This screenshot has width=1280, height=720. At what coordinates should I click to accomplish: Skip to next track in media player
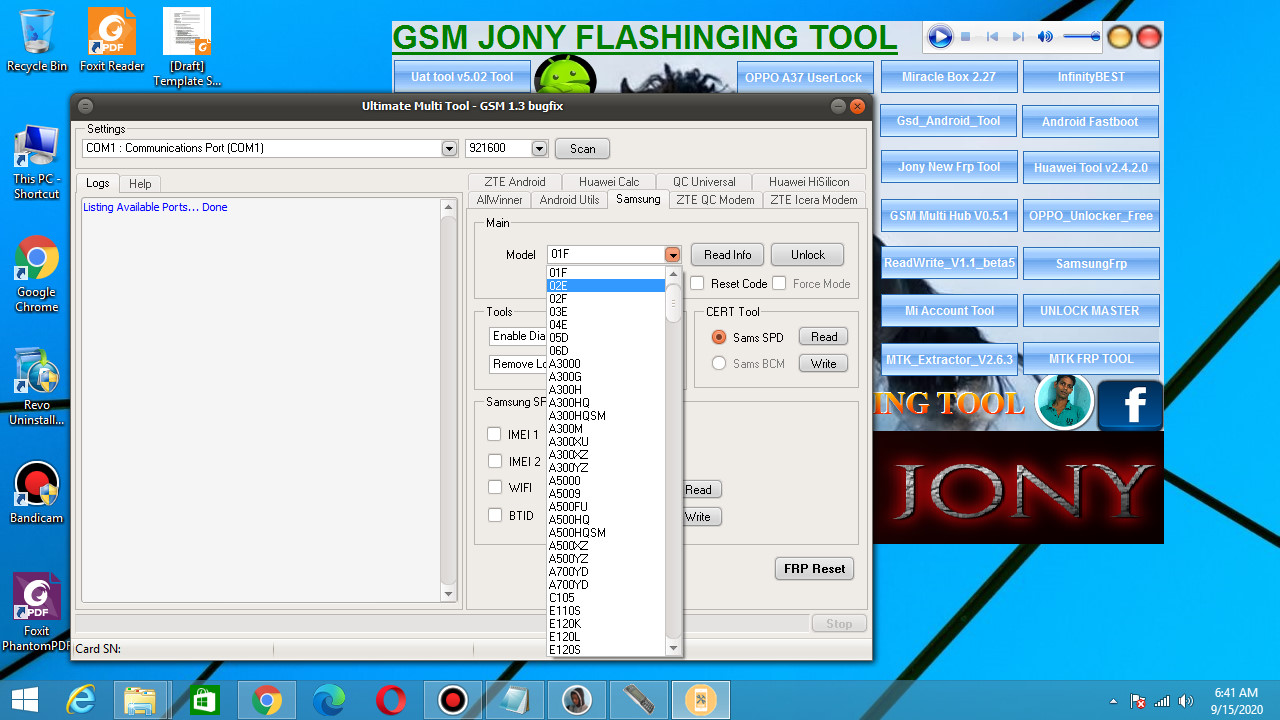coord(1018,37)
